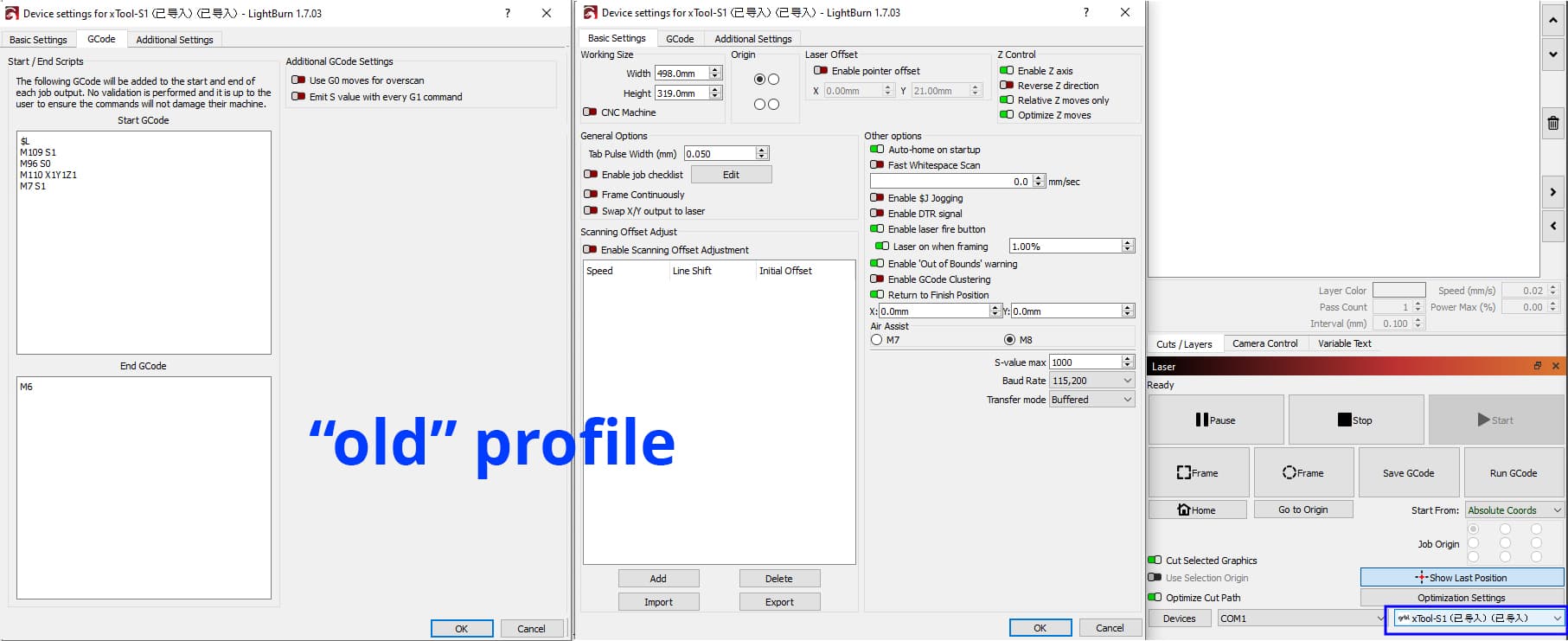1568x641 pixels.
Task: Click the left chevron button in layer panel
Action: (x=1553, y=226)
